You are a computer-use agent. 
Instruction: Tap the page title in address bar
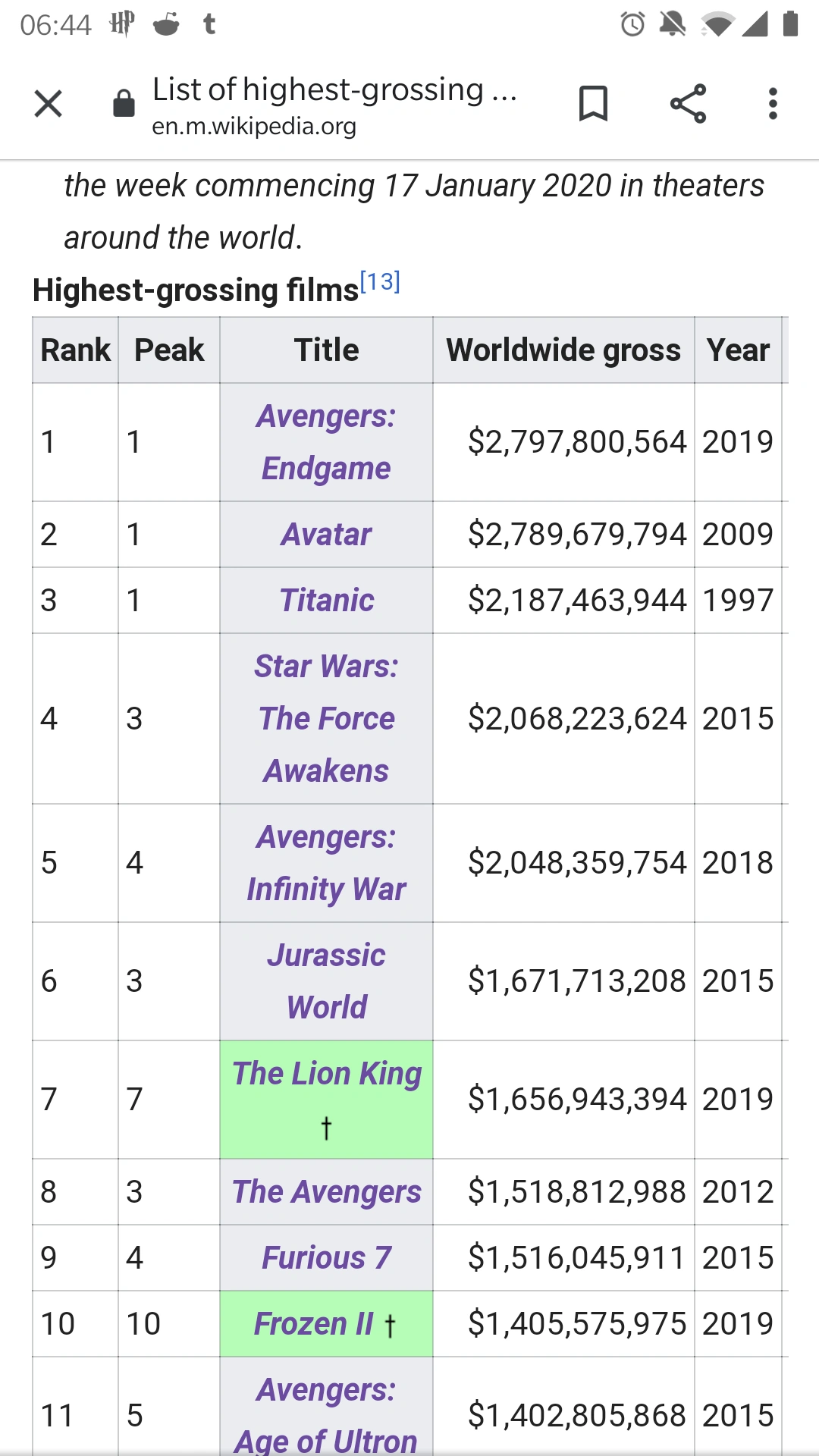point(334,90)
